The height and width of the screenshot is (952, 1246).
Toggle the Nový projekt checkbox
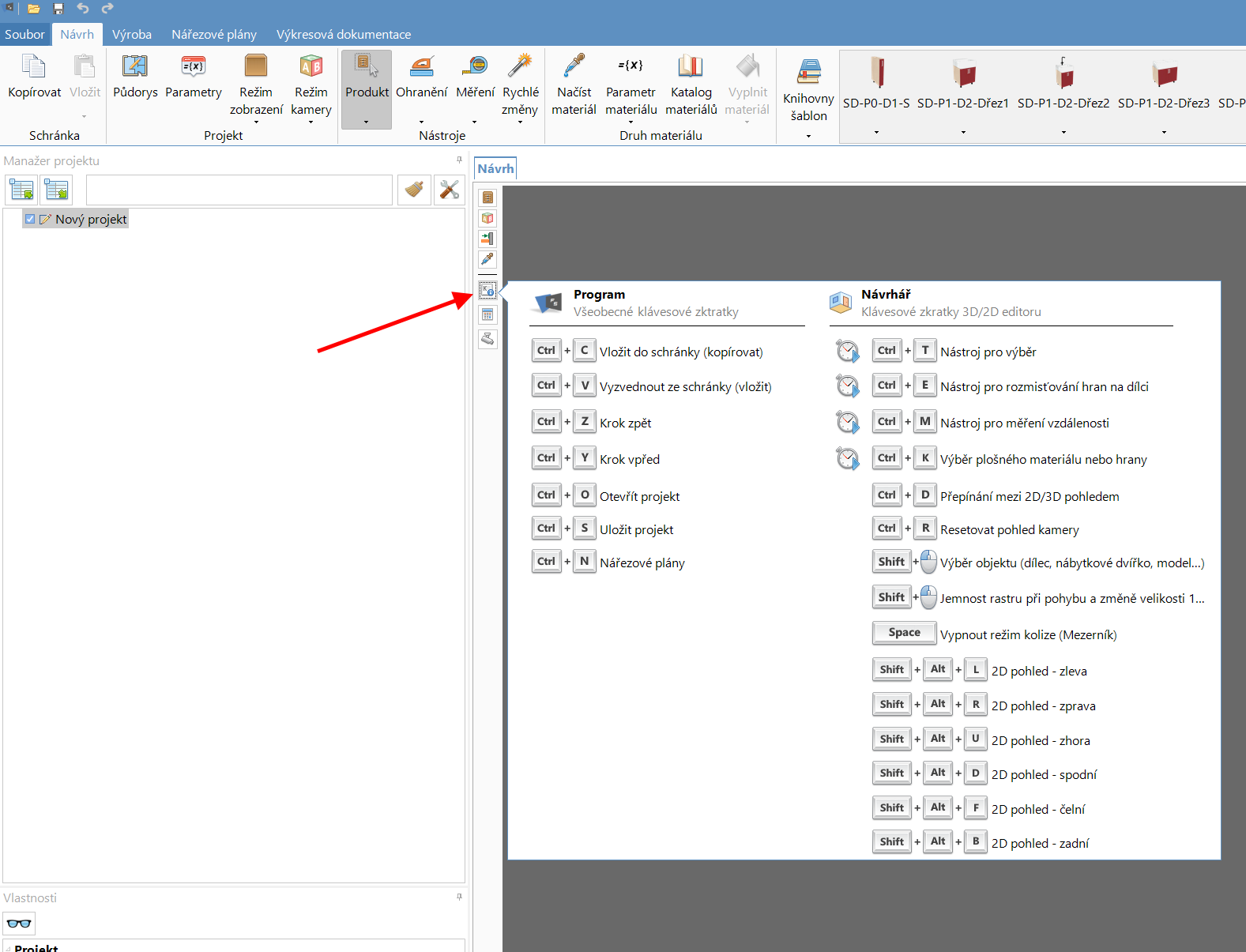pos(30,220)
